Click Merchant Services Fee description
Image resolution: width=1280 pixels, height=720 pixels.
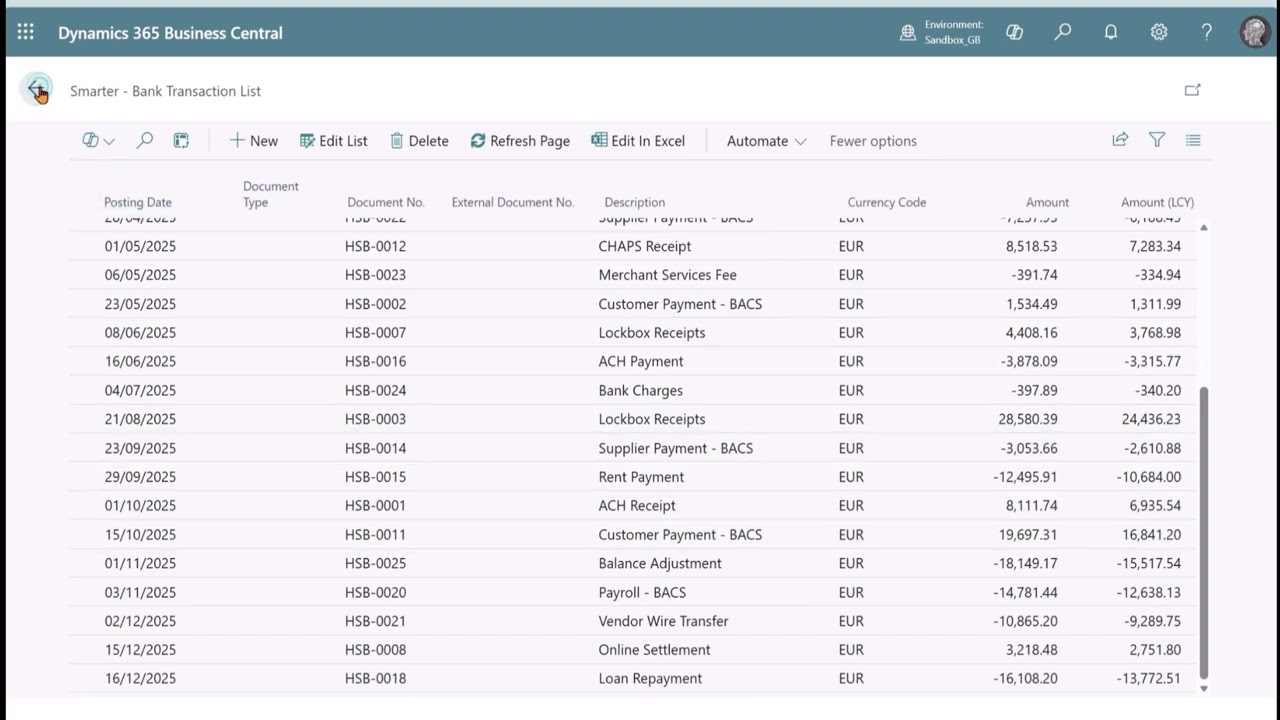click(x=667, y=275)
